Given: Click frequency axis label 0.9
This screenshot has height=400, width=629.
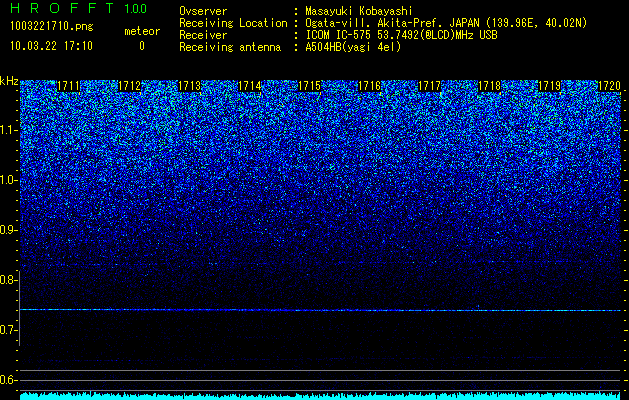Looking at the screenshot, I should coord(8,230).
